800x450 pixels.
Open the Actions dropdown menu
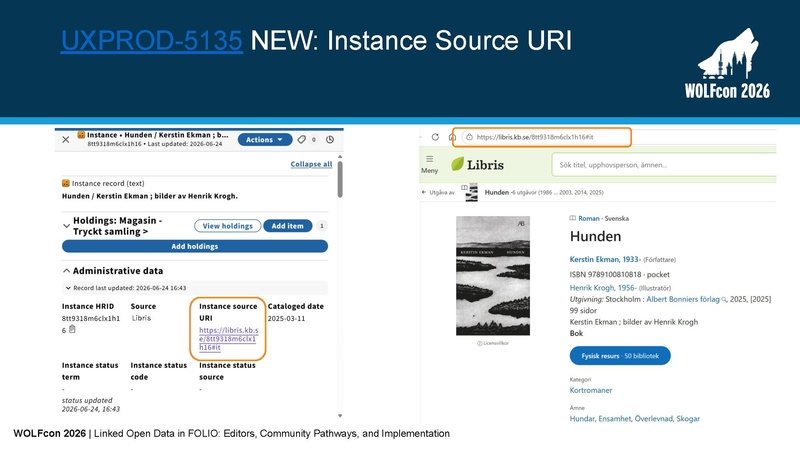[x=265, y=139]
